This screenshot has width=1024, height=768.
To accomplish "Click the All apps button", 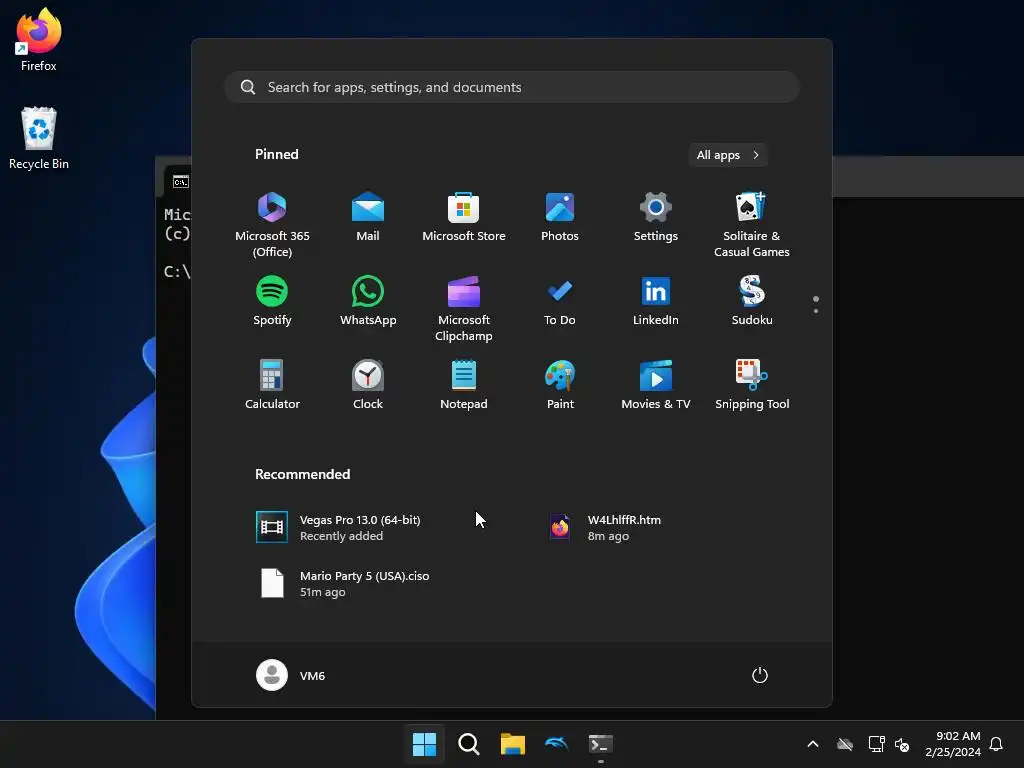I will tap(728, 155).
